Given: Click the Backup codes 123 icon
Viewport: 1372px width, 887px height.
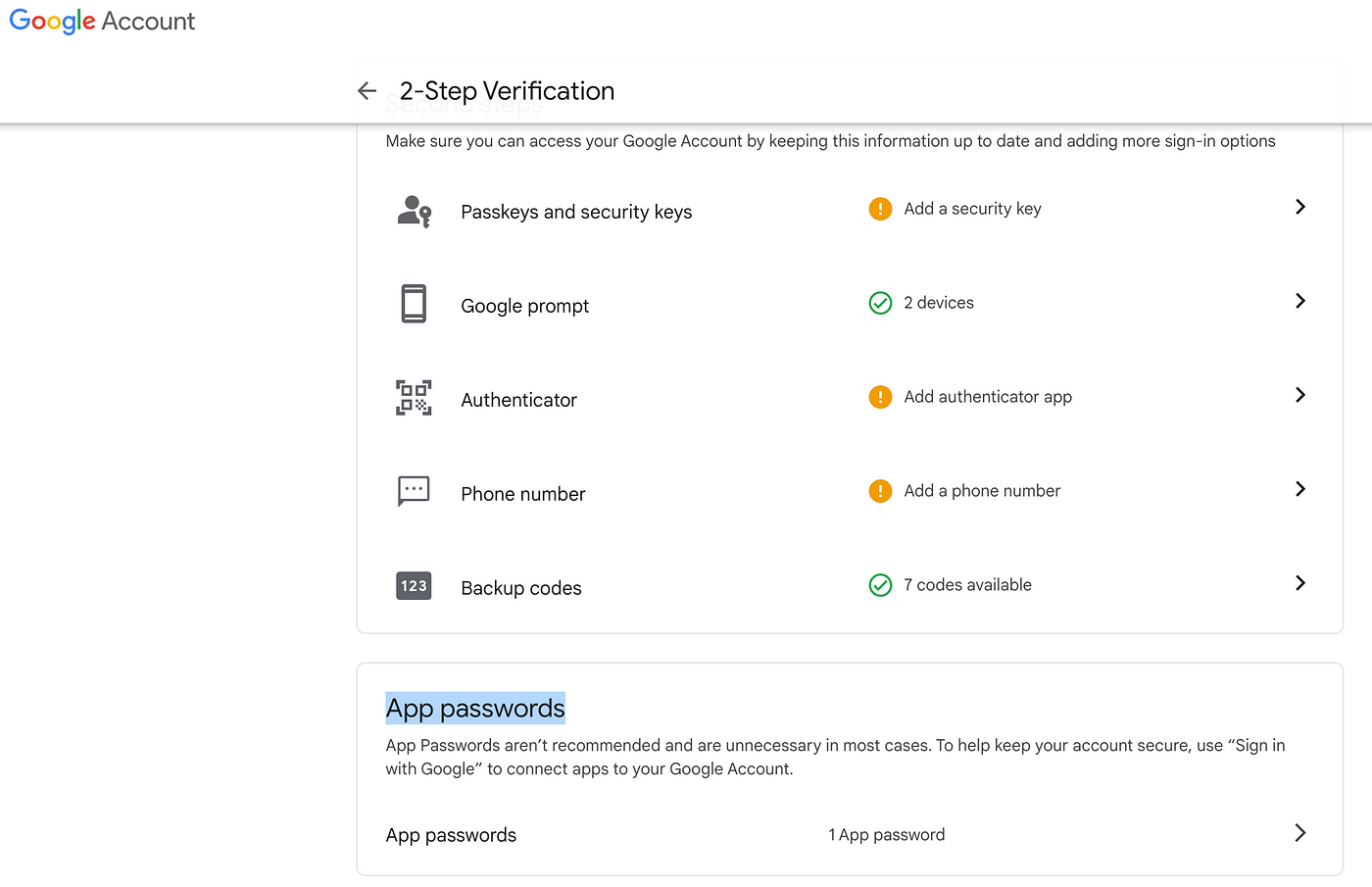Looking at the screenshot, I should 414,586.
